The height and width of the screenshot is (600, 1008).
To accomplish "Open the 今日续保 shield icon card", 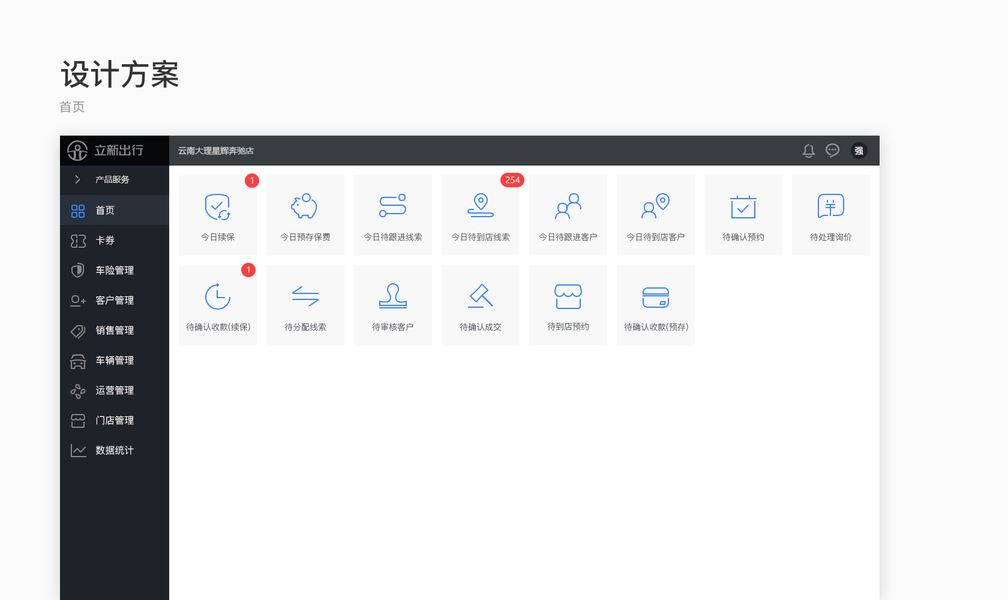I will click(218, 215).
